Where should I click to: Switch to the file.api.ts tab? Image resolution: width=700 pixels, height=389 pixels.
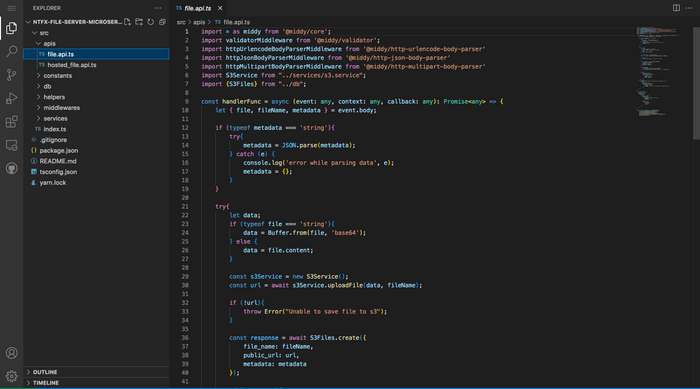(x=198, y=8)
